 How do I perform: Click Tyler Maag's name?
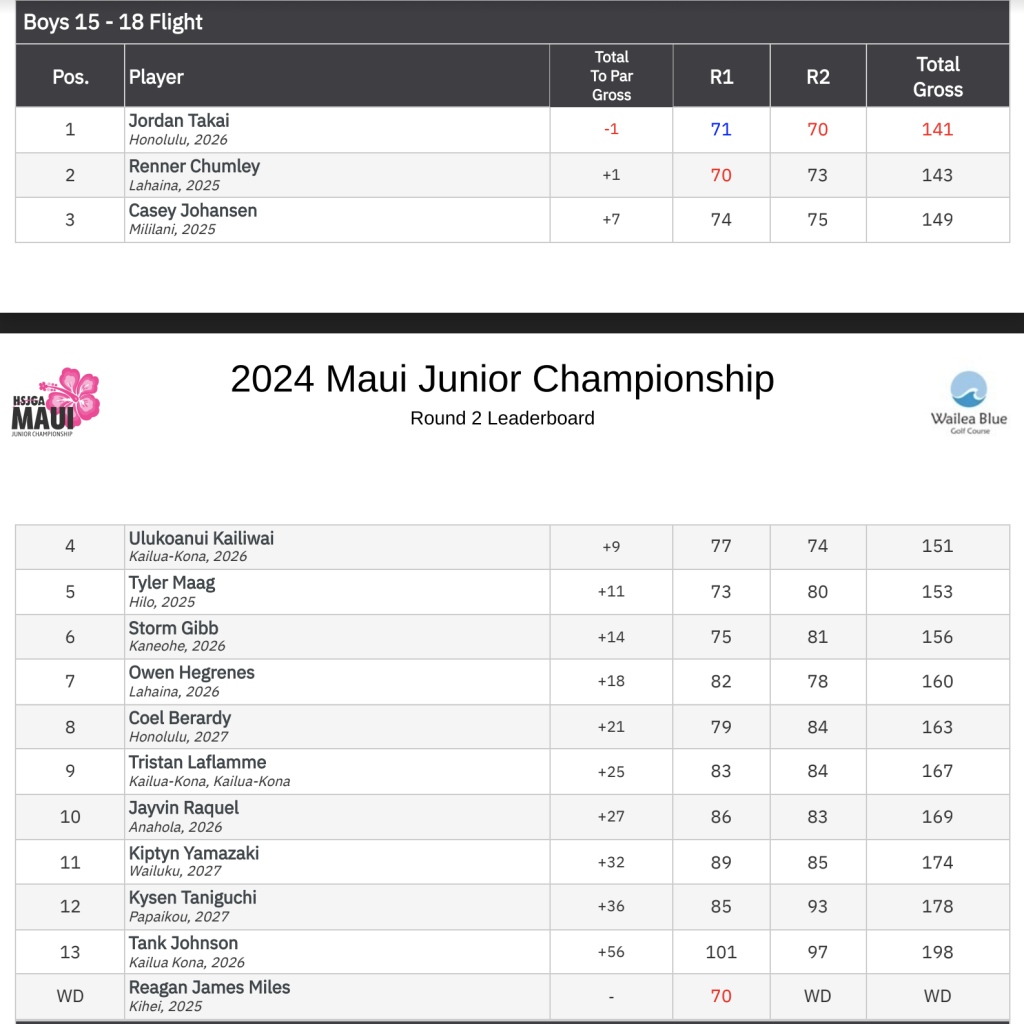coord(172,583)
